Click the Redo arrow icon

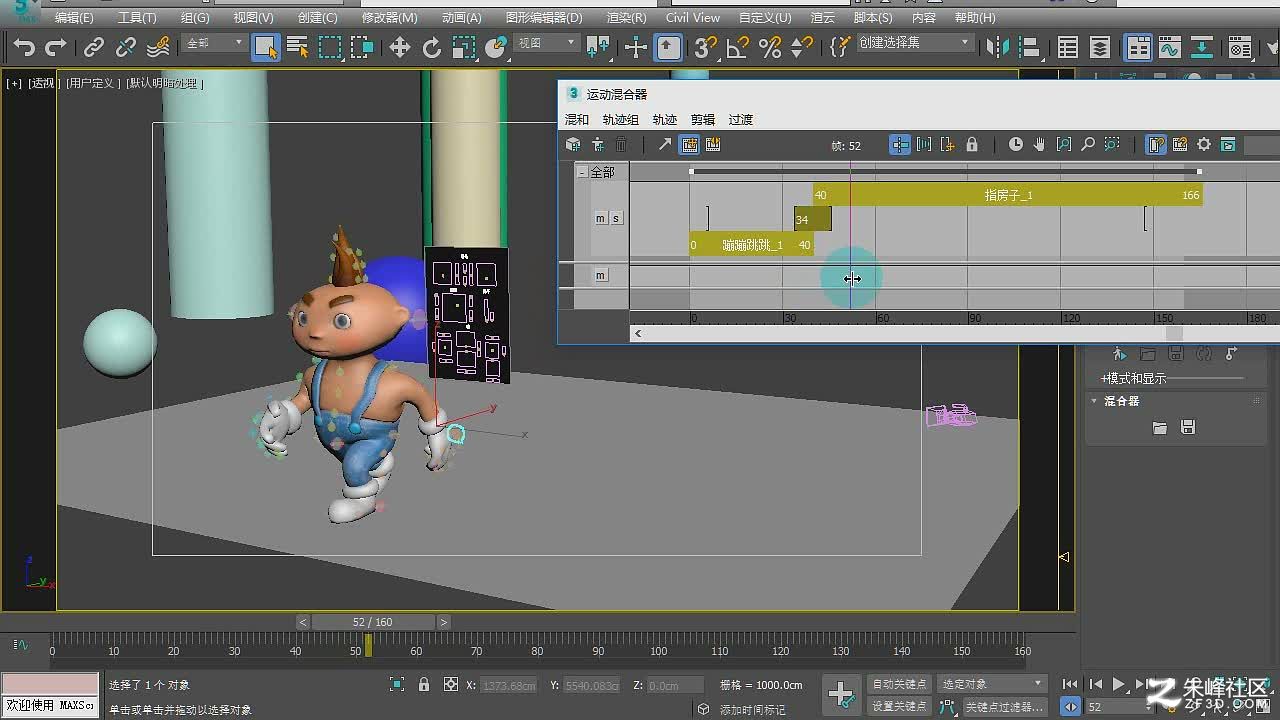coord(56,47)
